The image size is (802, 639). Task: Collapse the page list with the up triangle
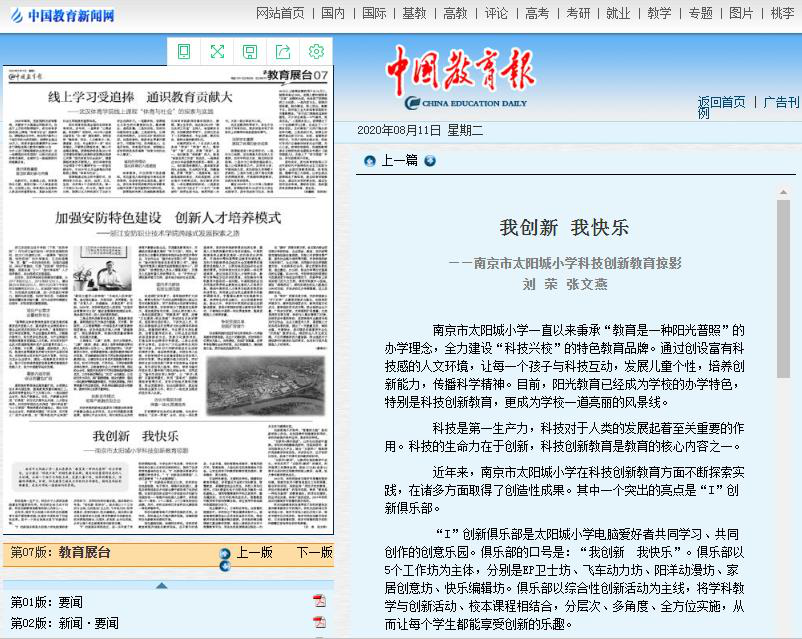tap(161, 585)
